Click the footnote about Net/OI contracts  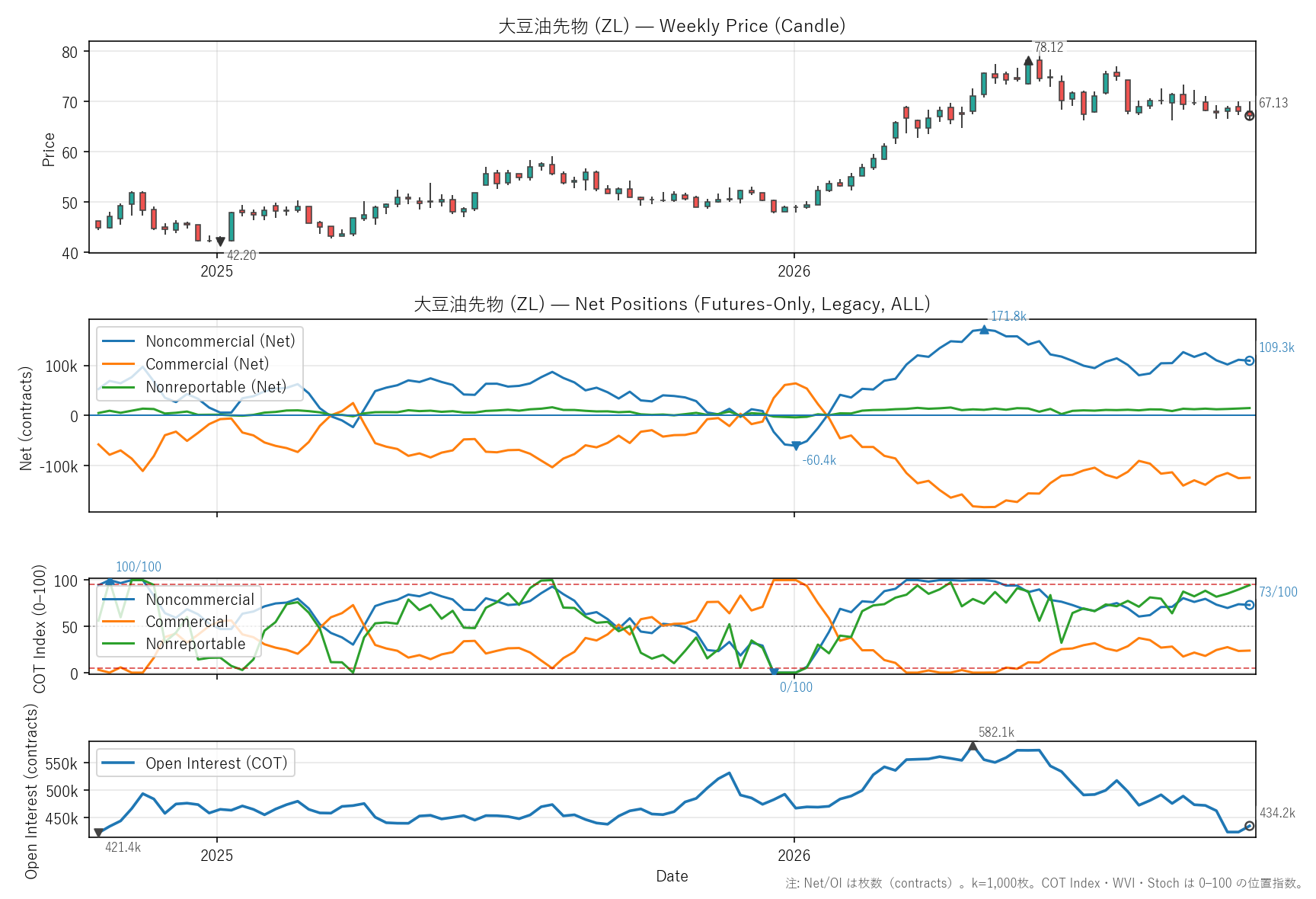pos(1044,883)
